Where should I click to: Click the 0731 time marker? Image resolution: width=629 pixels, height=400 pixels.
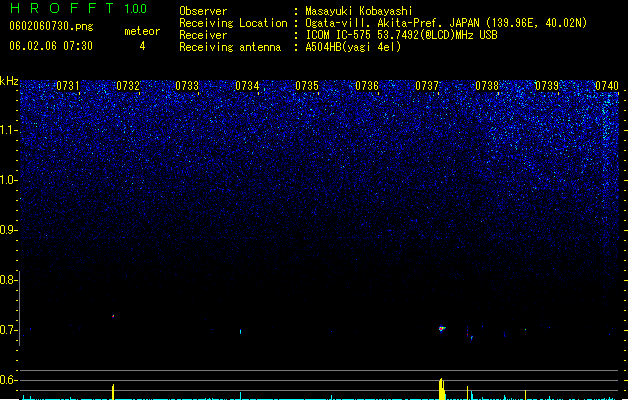(x=68, y=86)
